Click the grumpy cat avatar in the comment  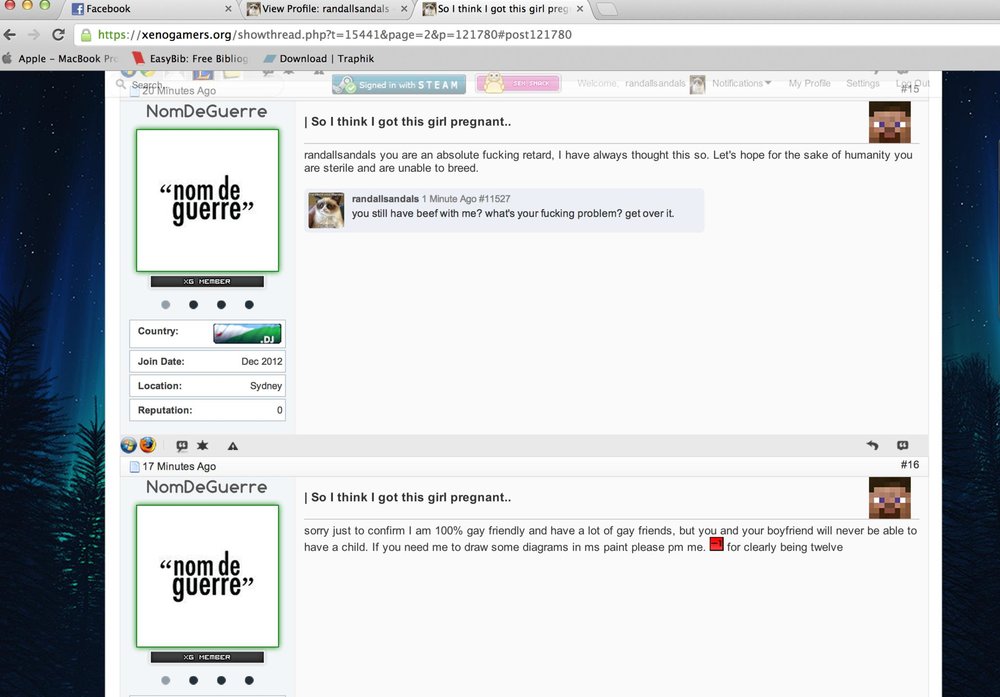tap(326, 210)
